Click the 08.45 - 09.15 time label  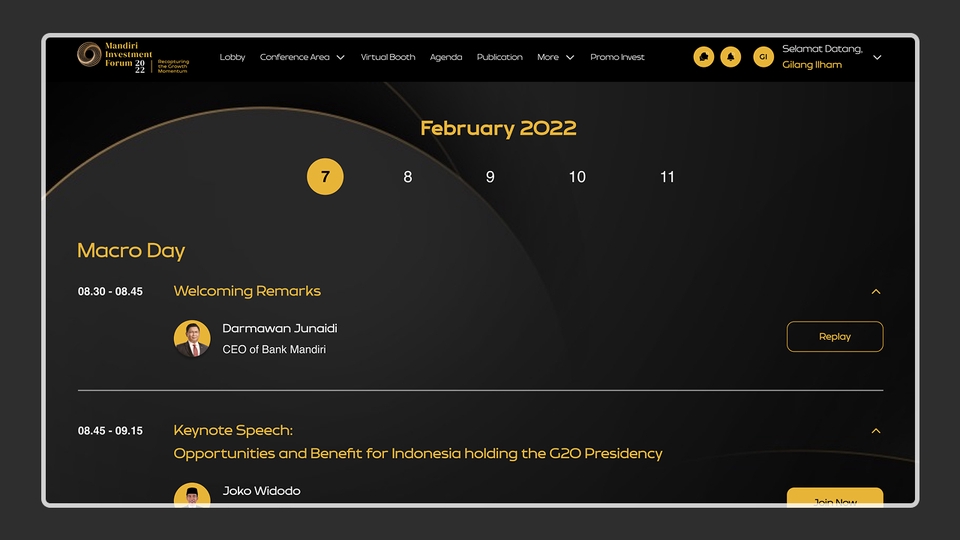[x=110, y=431]
